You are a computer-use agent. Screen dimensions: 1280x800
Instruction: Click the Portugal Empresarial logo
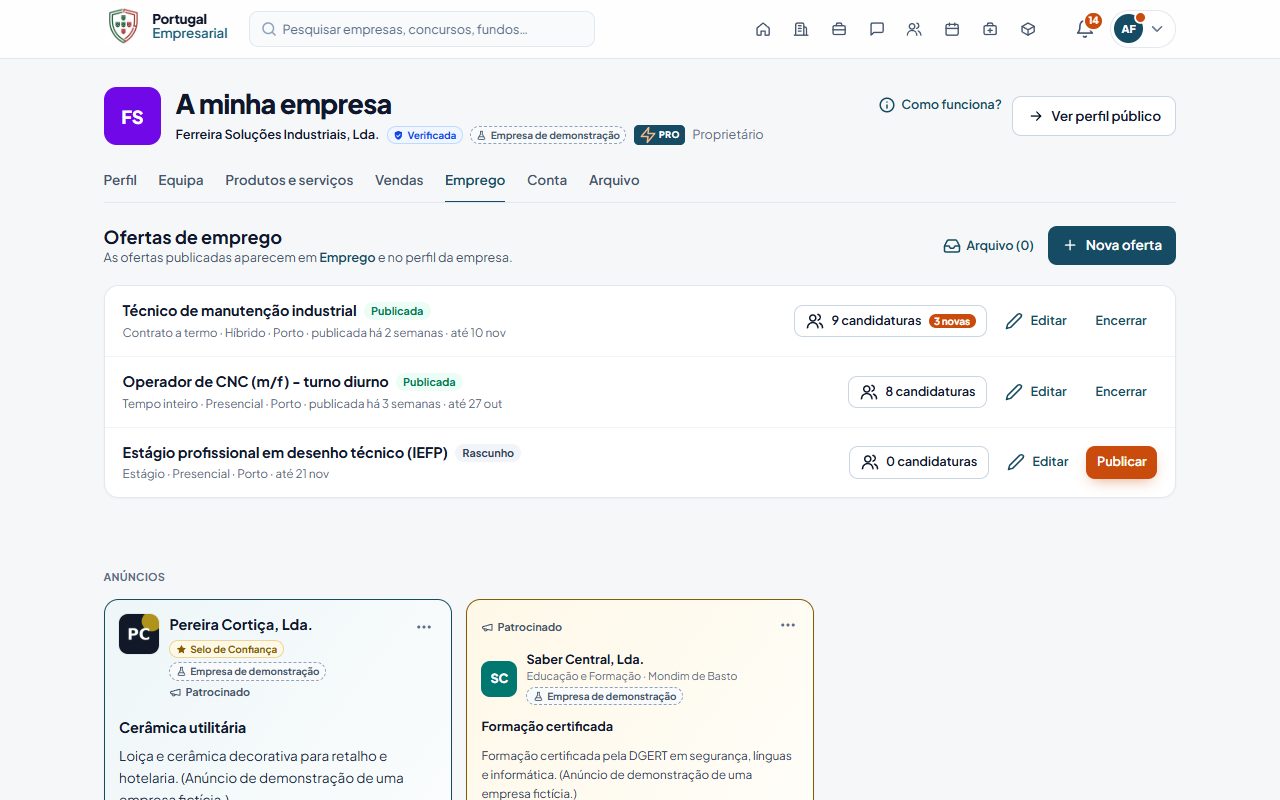(168, 27)
